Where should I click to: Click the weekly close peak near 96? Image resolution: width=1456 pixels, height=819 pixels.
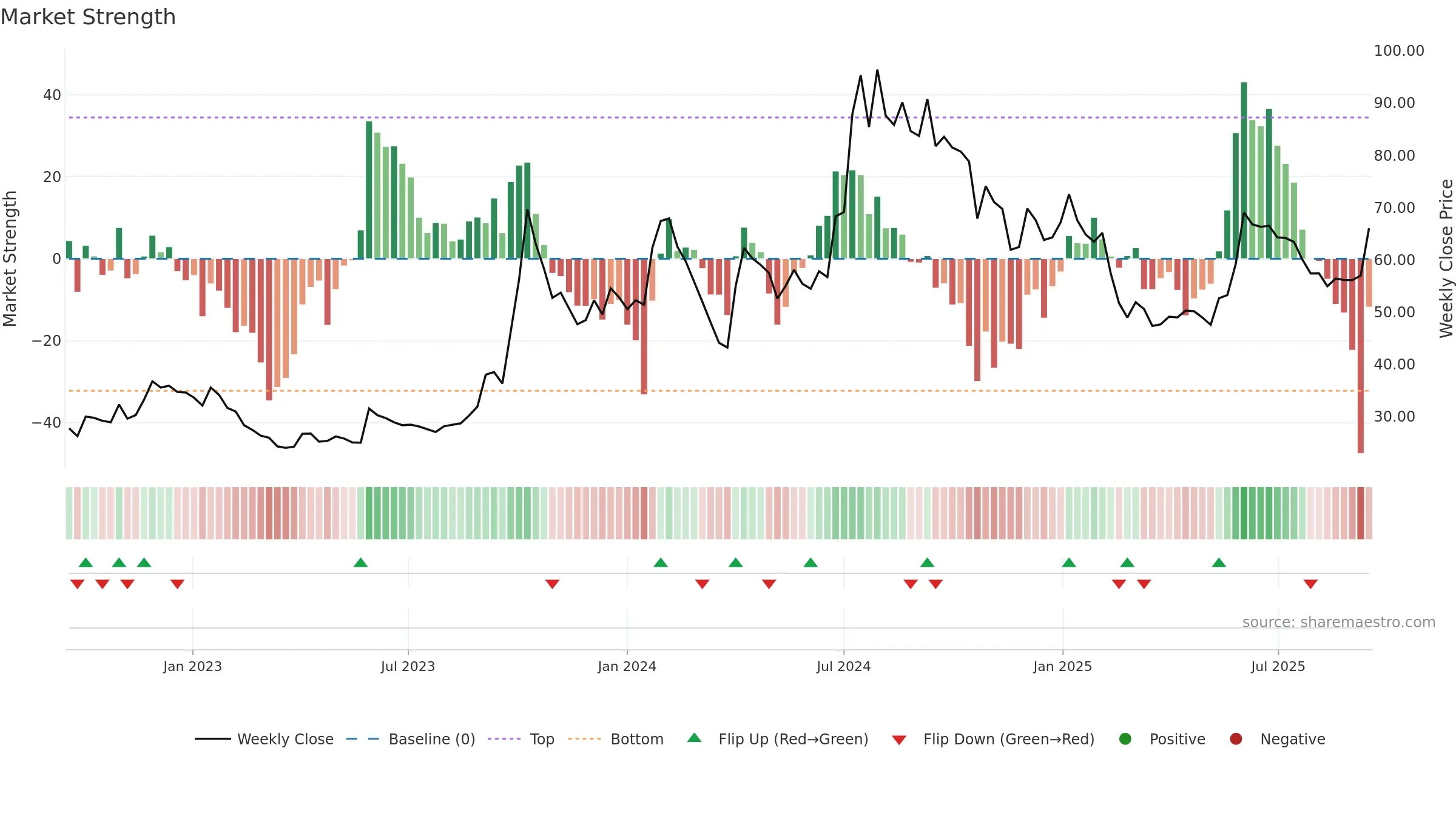coord(877,70)
